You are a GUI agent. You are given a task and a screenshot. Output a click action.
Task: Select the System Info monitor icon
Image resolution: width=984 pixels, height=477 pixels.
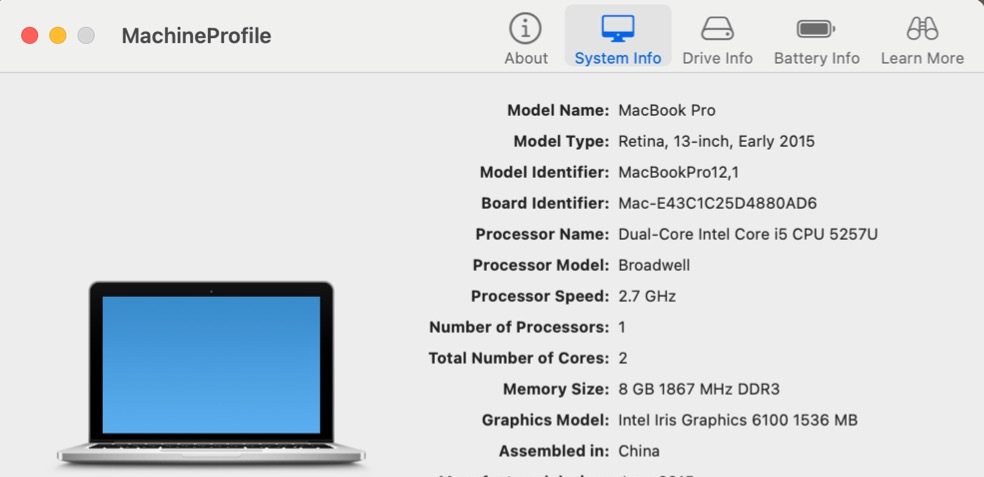[618, 29]
